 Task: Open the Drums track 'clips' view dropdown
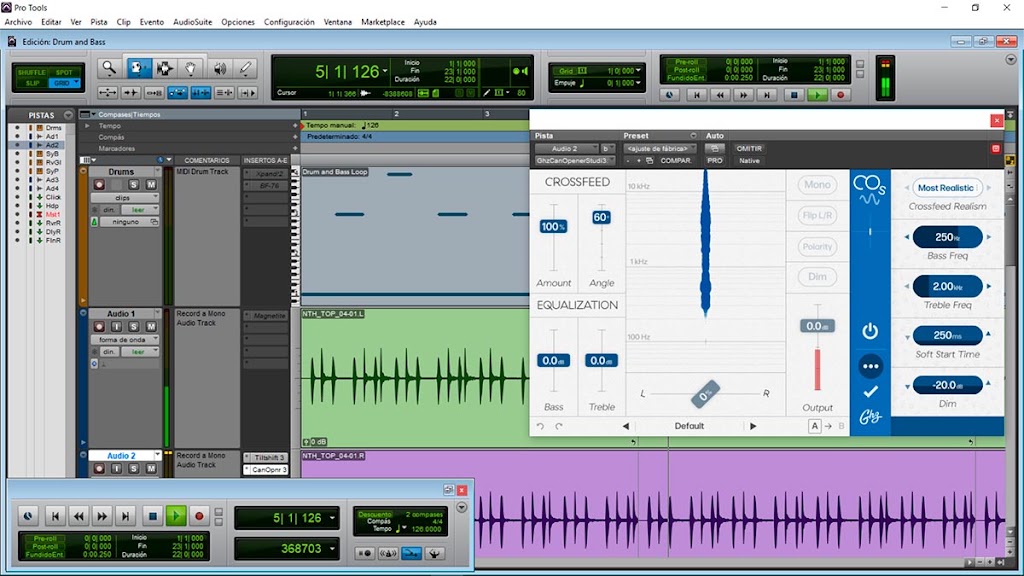click(125, 198)
